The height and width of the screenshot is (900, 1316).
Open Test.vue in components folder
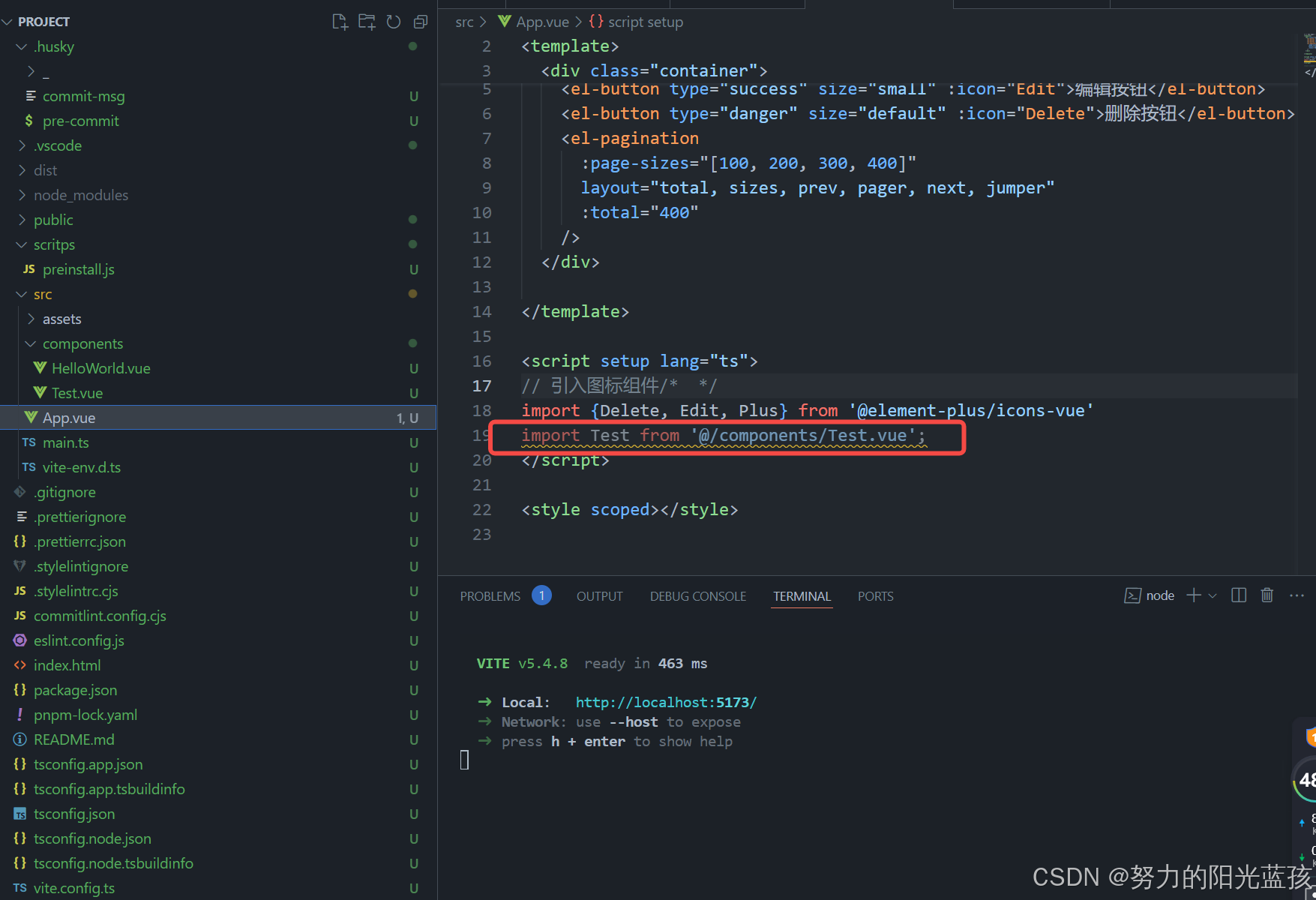point(76,393)
